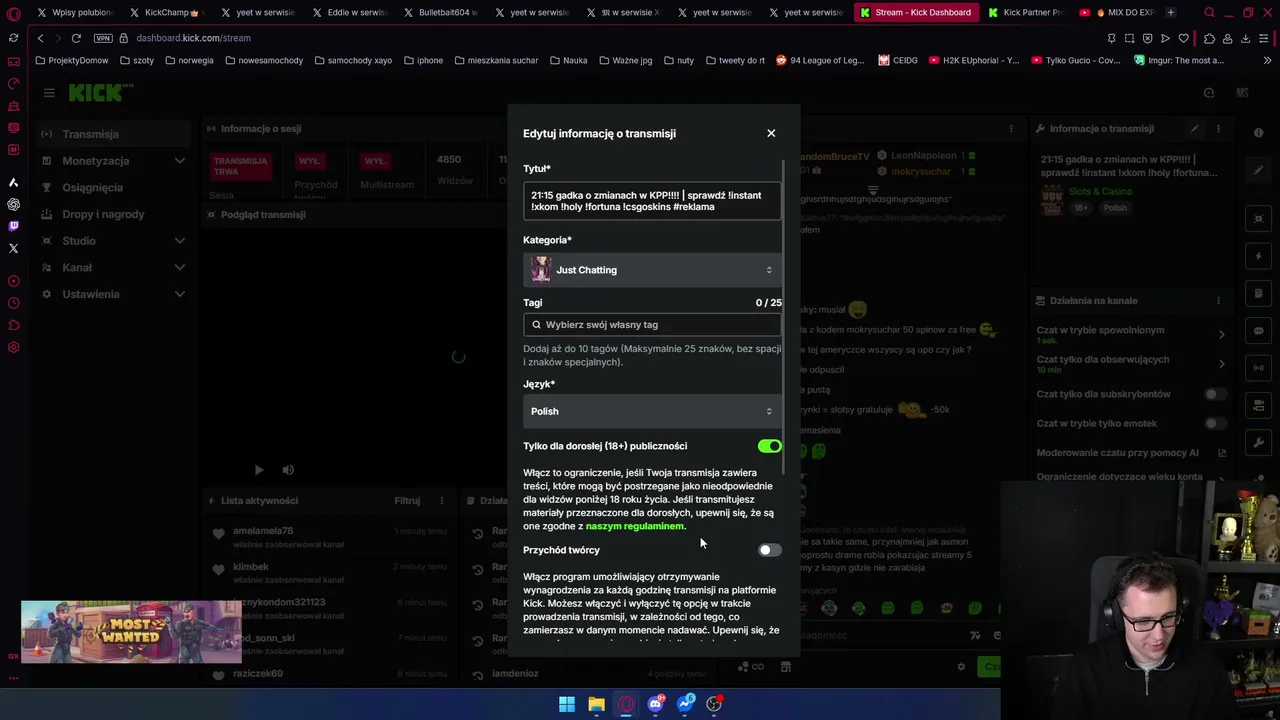Expand slow mode chat settings

point(1221,334)
